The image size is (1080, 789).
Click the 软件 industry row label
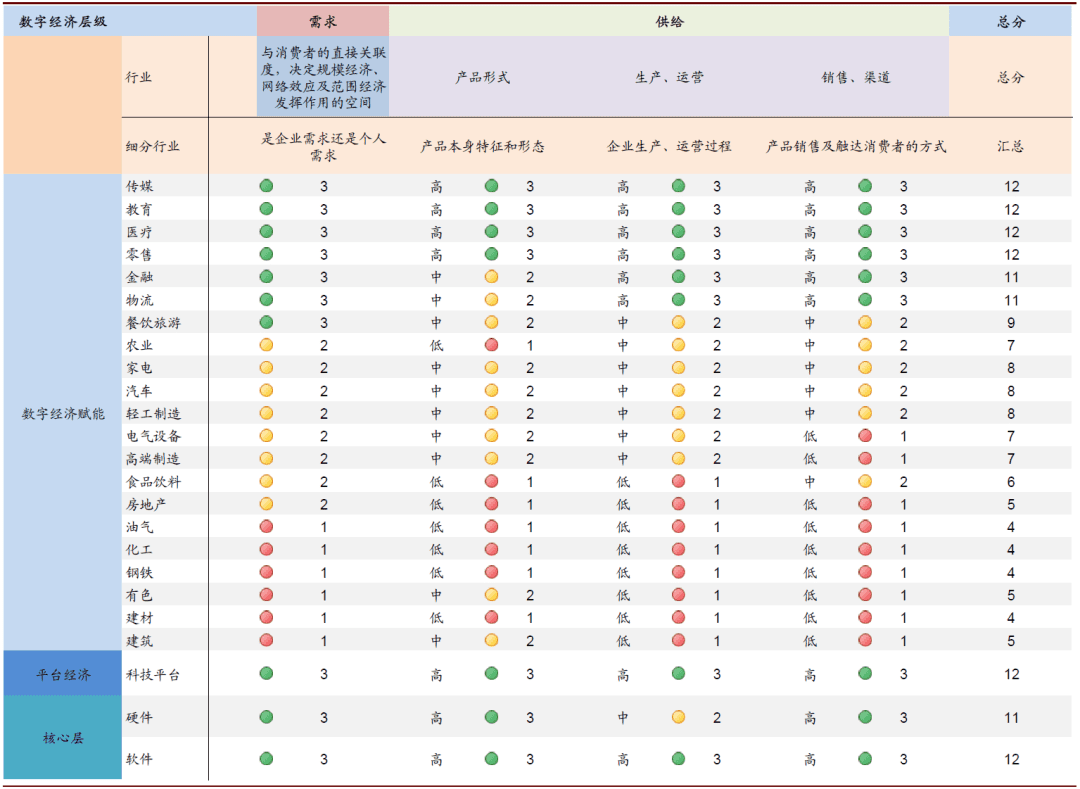click(x=139, y=759)
